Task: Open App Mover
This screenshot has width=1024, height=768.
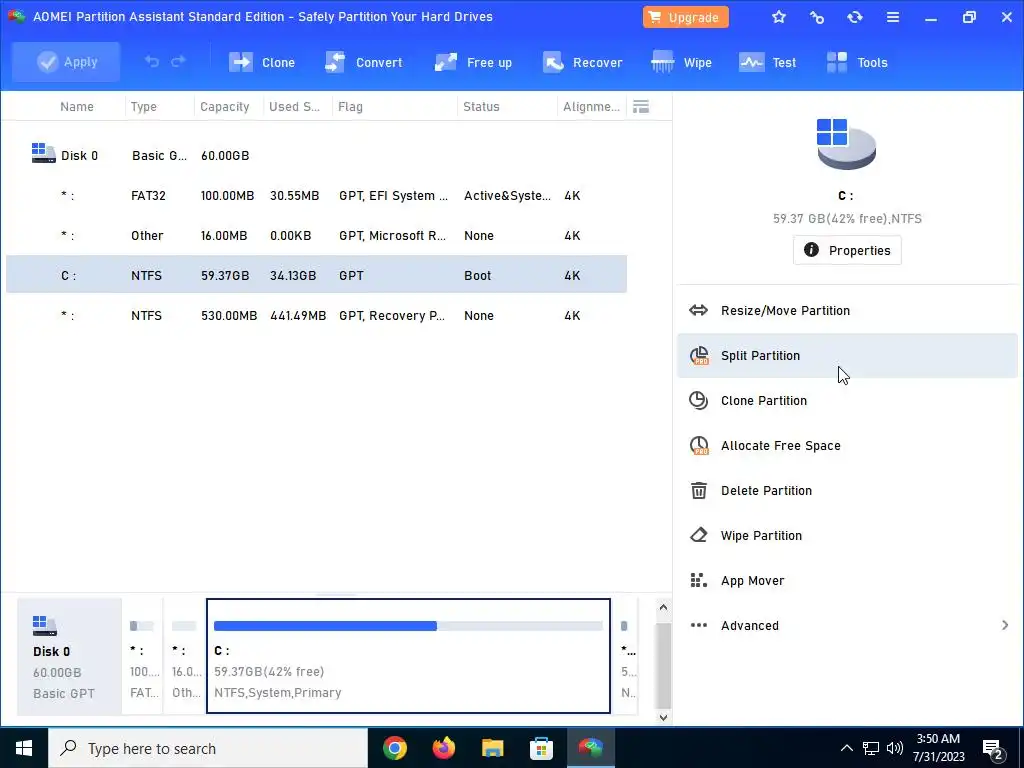Action: click(x=847, y=581)
